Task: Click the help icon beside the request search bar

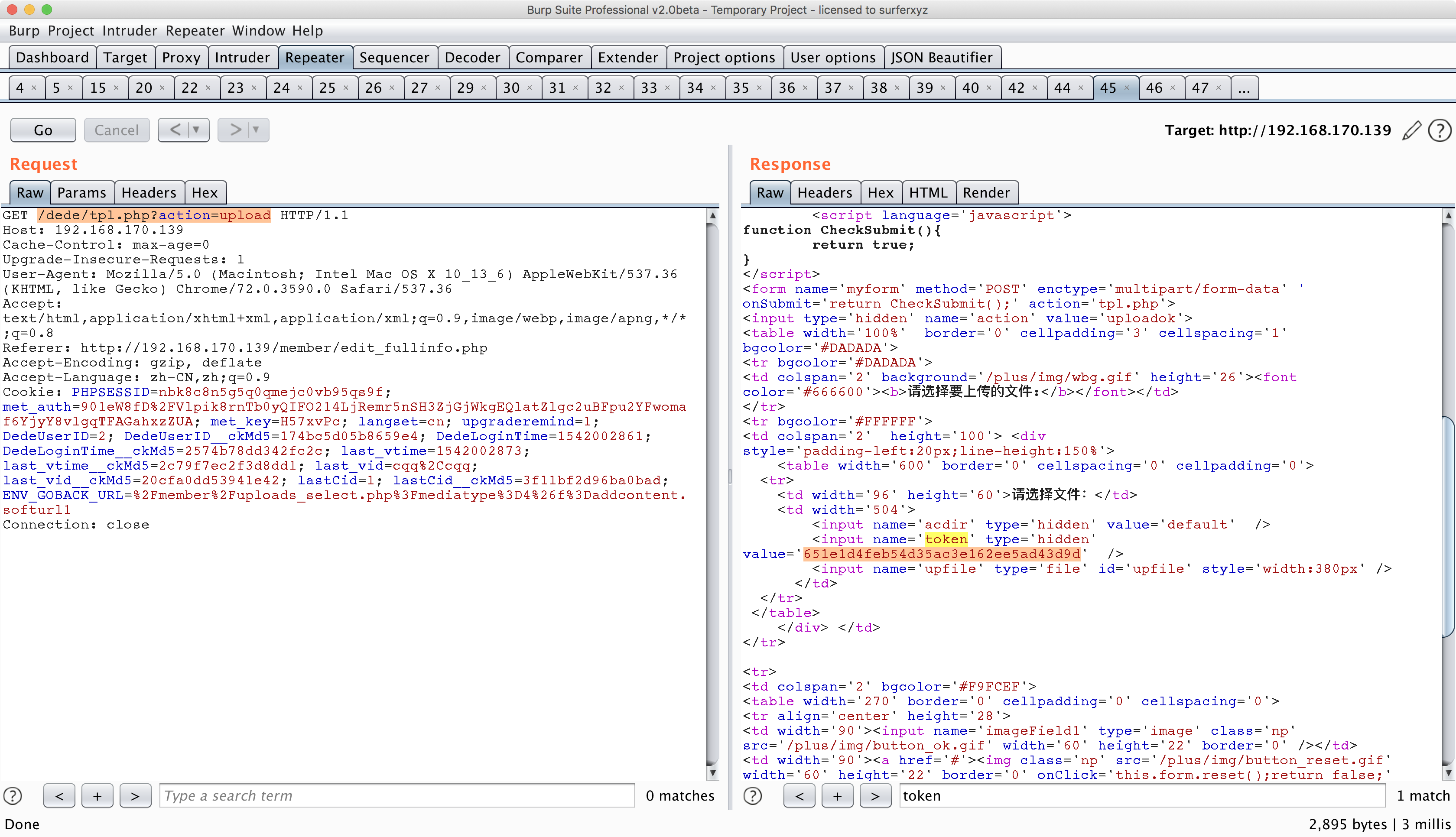Action: tap(12, 795)
